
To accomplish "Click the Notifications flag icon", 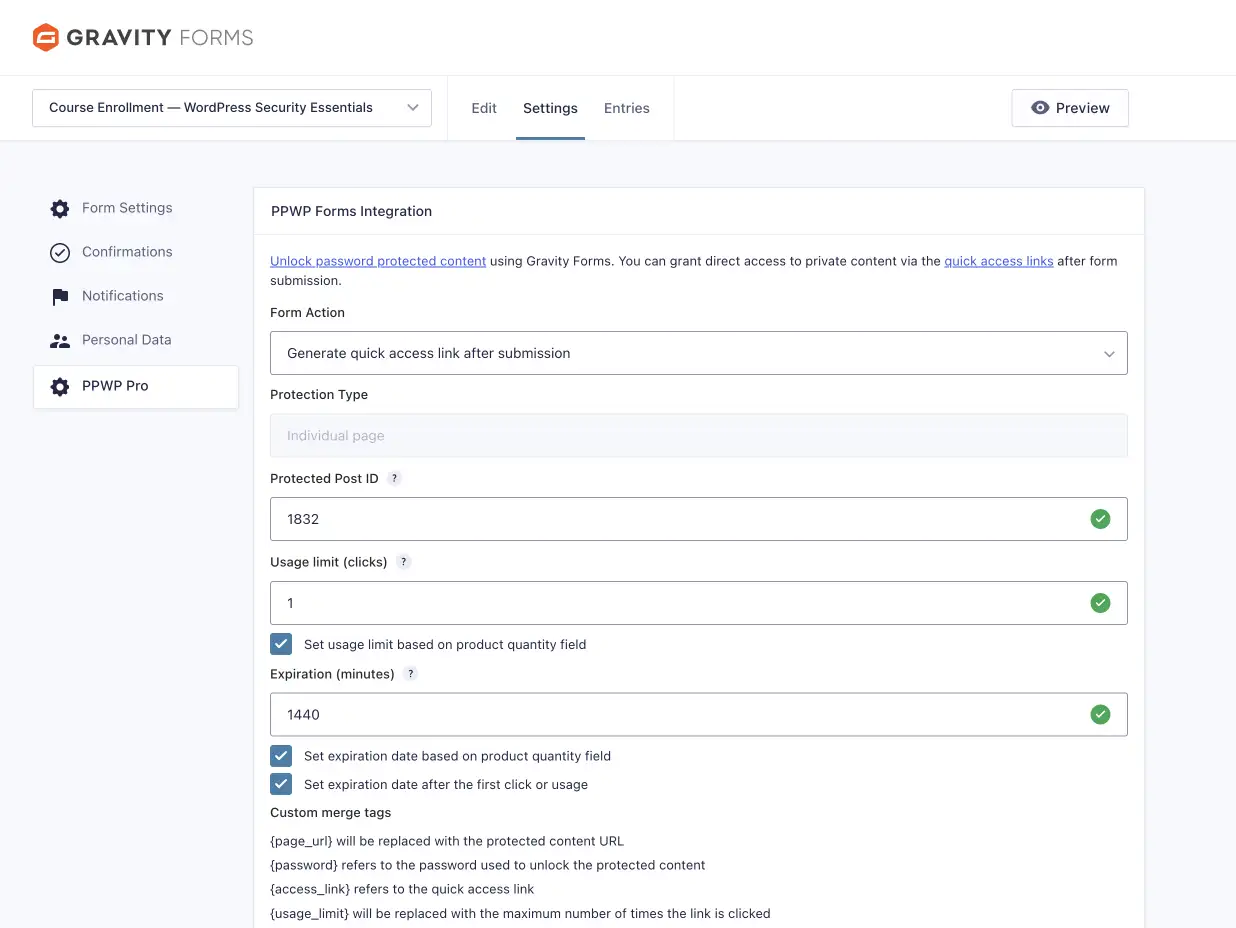I will point(60,297).
